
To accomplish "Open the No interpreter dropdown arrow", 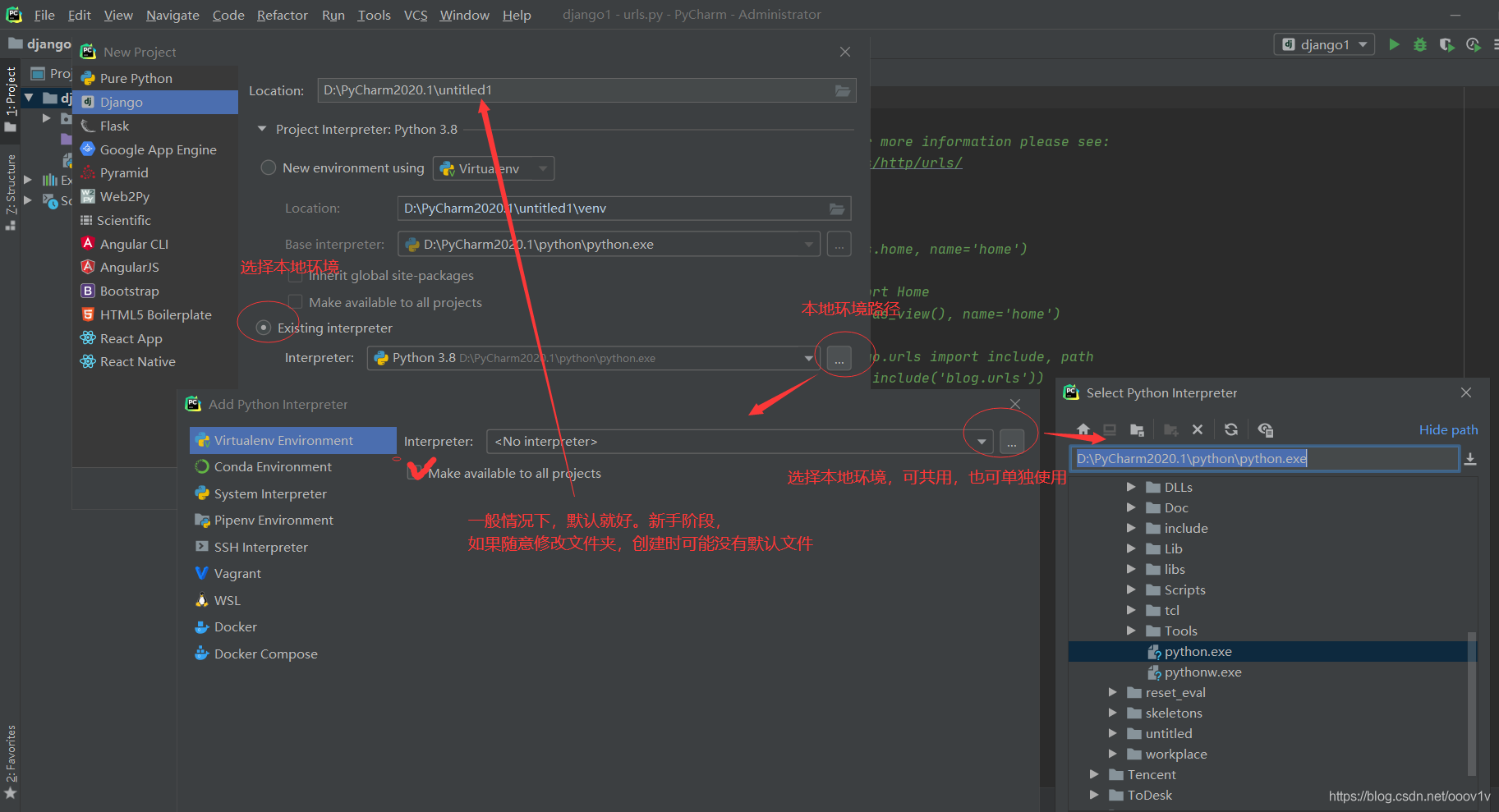I will pos(982,442).
